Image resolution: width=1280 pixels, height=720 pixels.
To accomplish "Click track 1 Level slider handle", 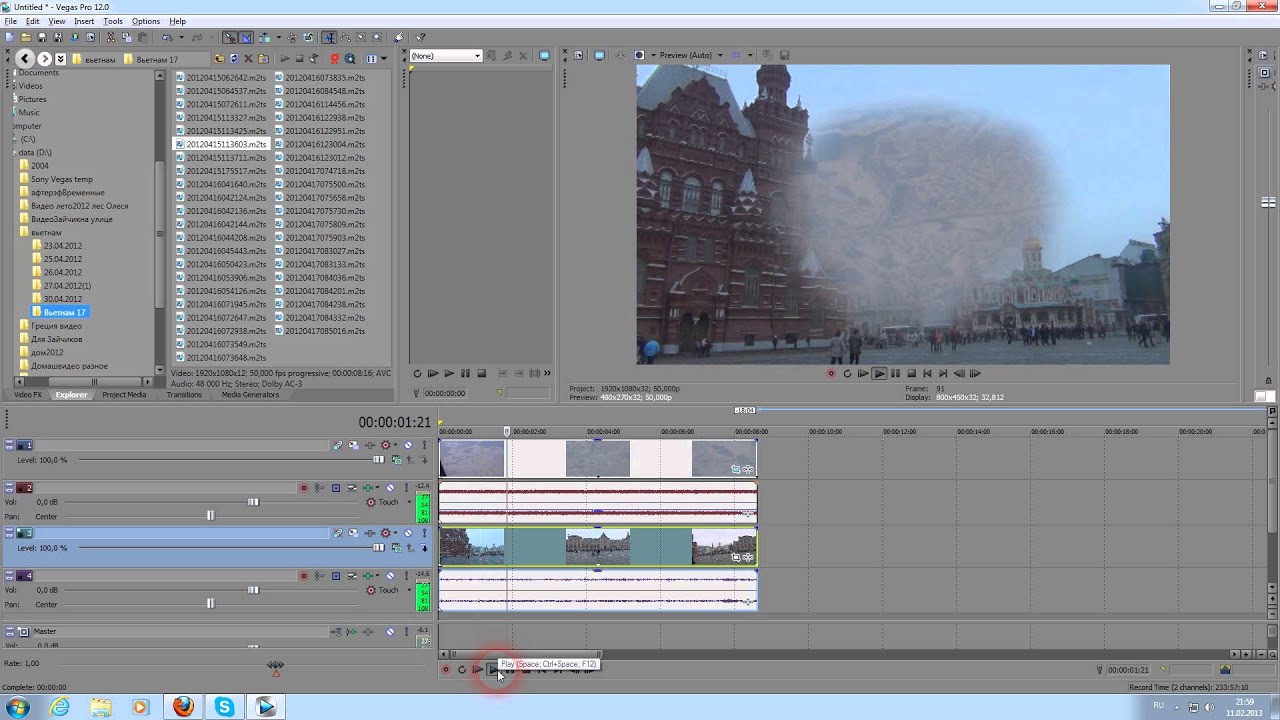I will [x=378, y=460].
